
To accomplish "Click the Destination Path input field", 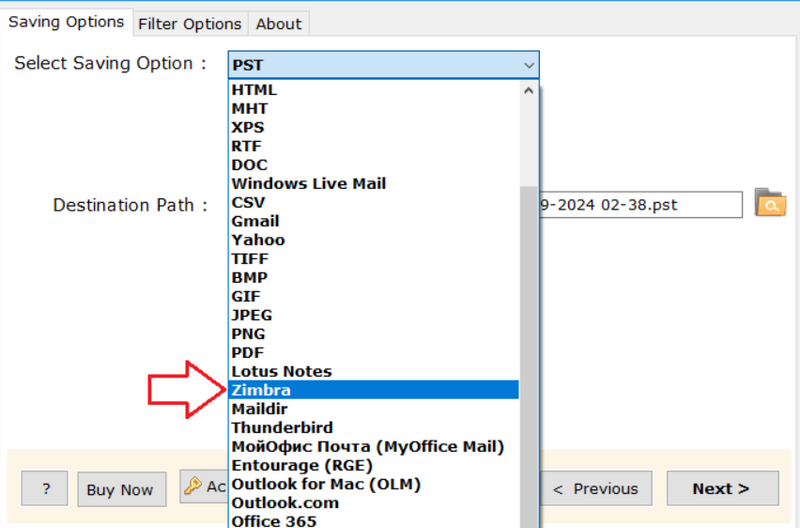I will [x=641, y=205].
